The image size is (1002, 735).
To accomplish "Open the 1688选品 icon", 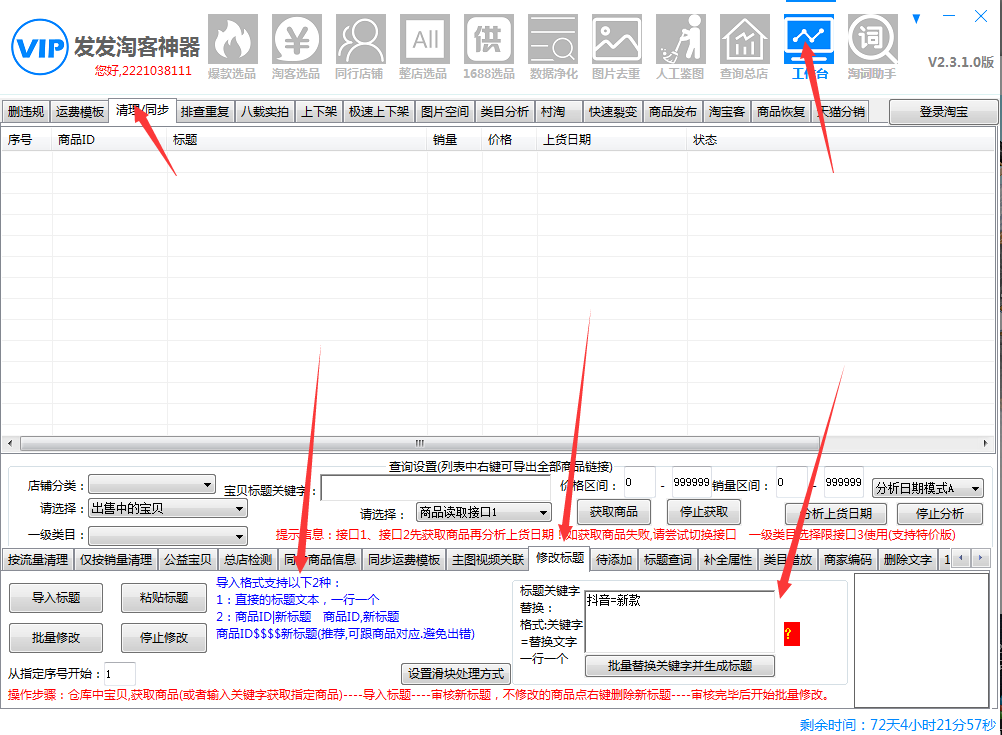I will pos(489,40).
